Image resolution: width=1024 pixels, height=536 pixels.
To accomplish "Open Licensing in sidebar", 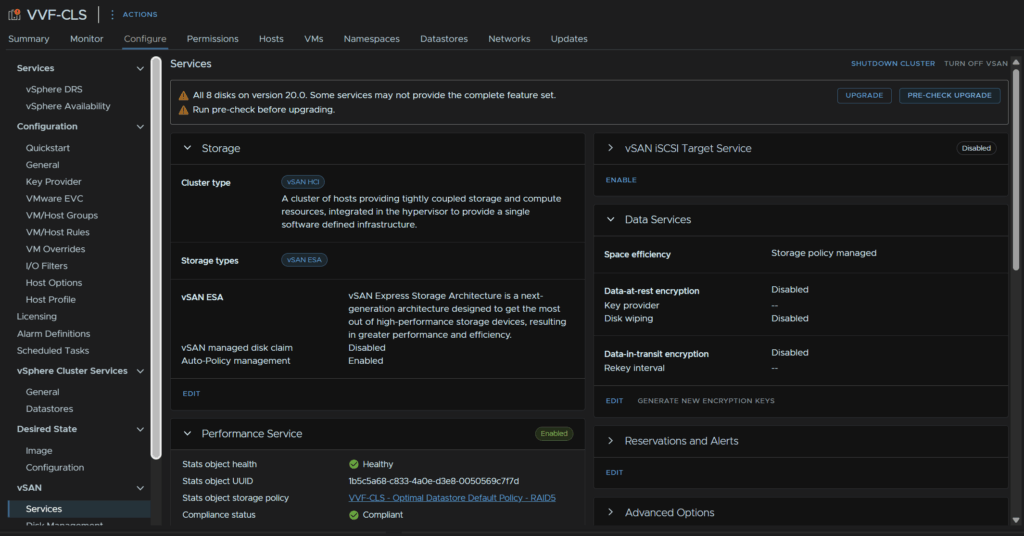I will pyautogui.click(x=37, y=317).
